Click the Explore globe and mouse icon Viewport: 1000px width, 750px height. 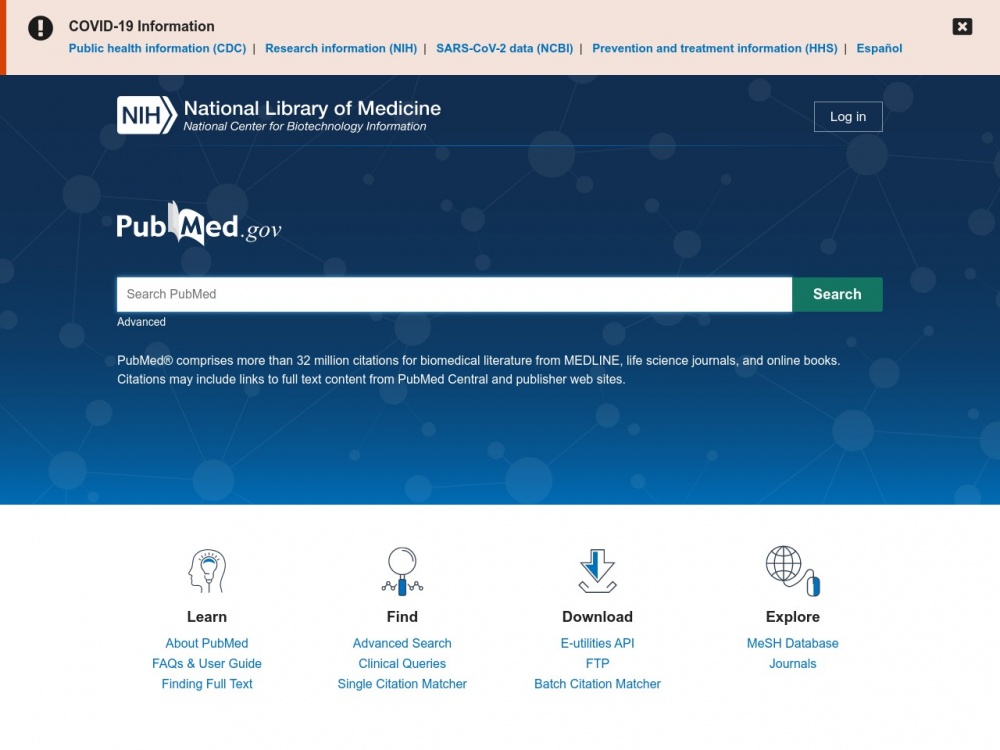793,571
